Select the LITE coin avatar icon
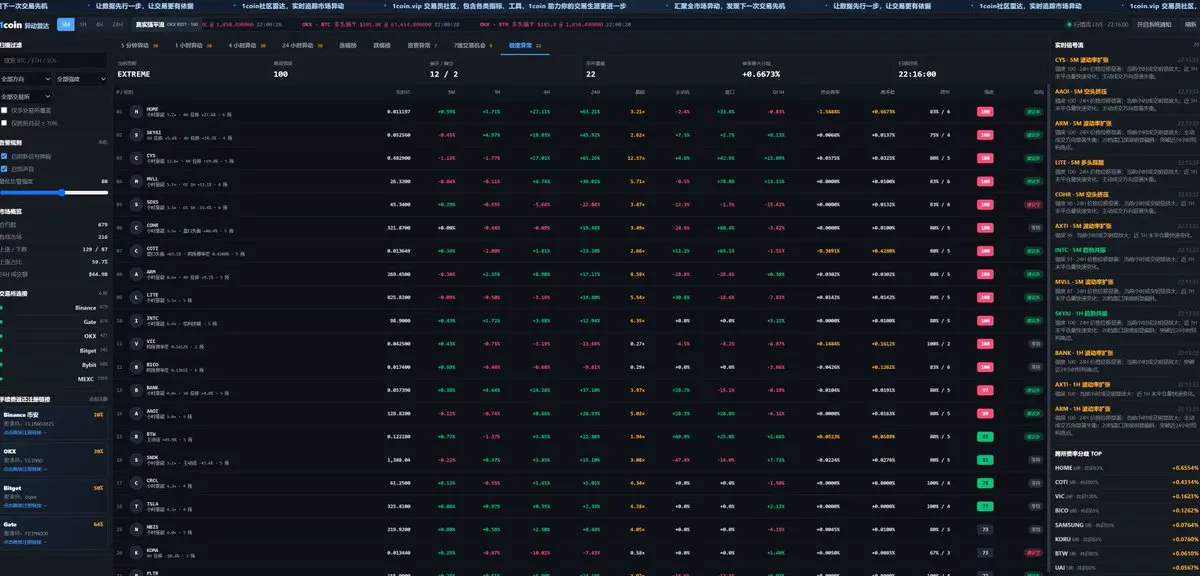Image resolution: width=1200 pixels, height=576 pixels. [x=136, y=296]
